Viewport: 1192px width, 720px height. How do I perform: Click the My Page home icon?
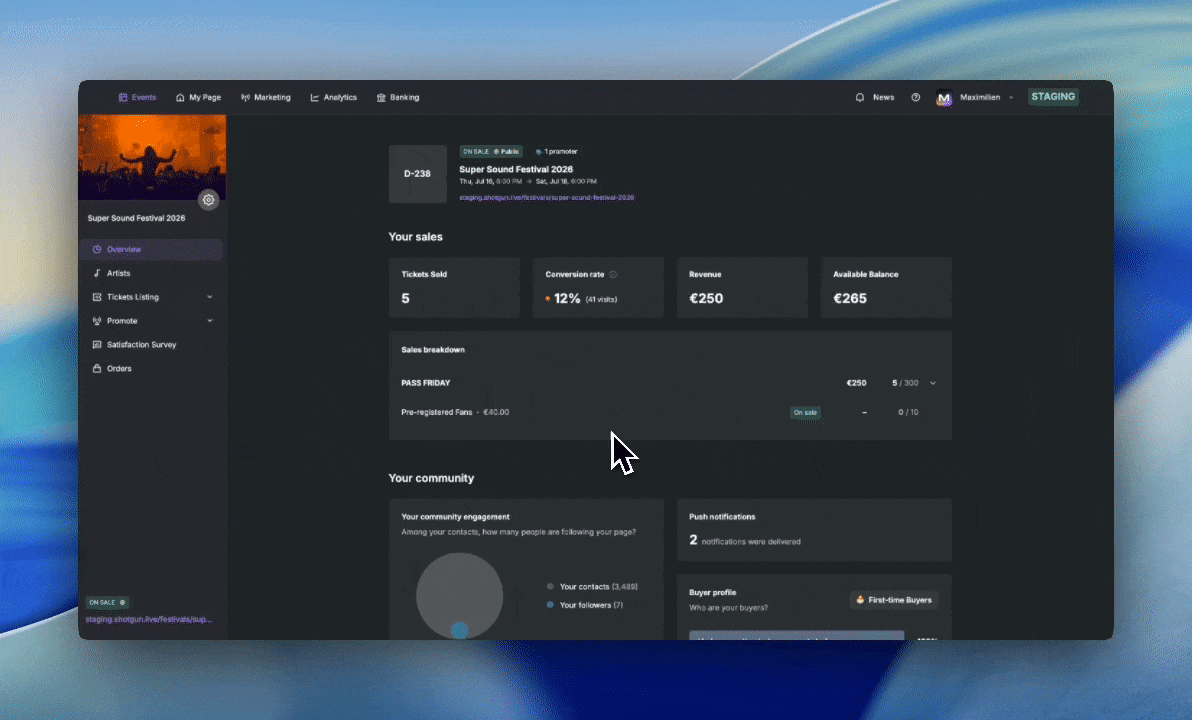(180, 97)
